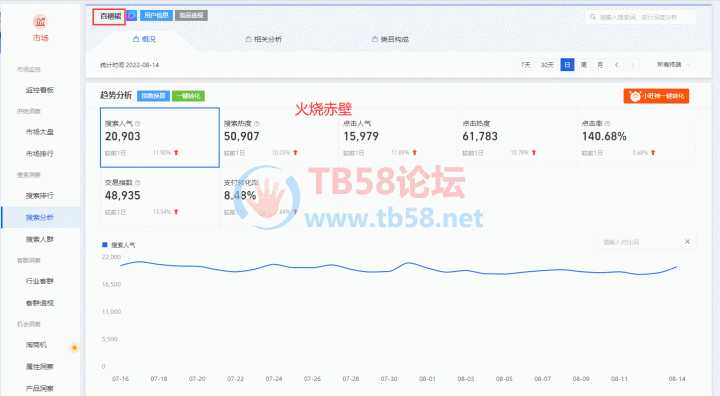720x396 pixels.
Task: Click help icon next to 搜索人气
Action: (138, 124)
